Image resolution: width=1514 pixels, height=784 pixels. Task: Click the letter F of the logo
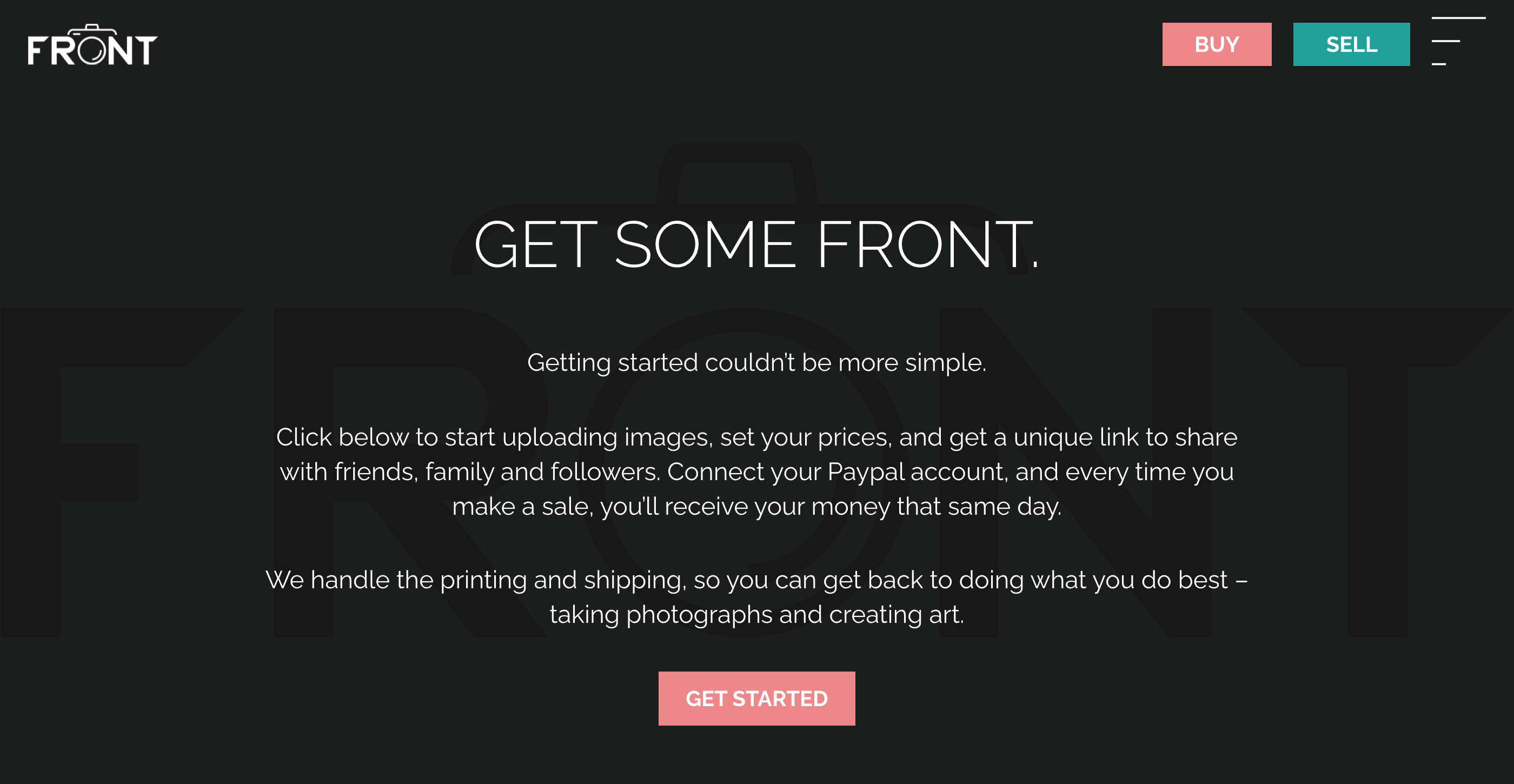[38, 50]
